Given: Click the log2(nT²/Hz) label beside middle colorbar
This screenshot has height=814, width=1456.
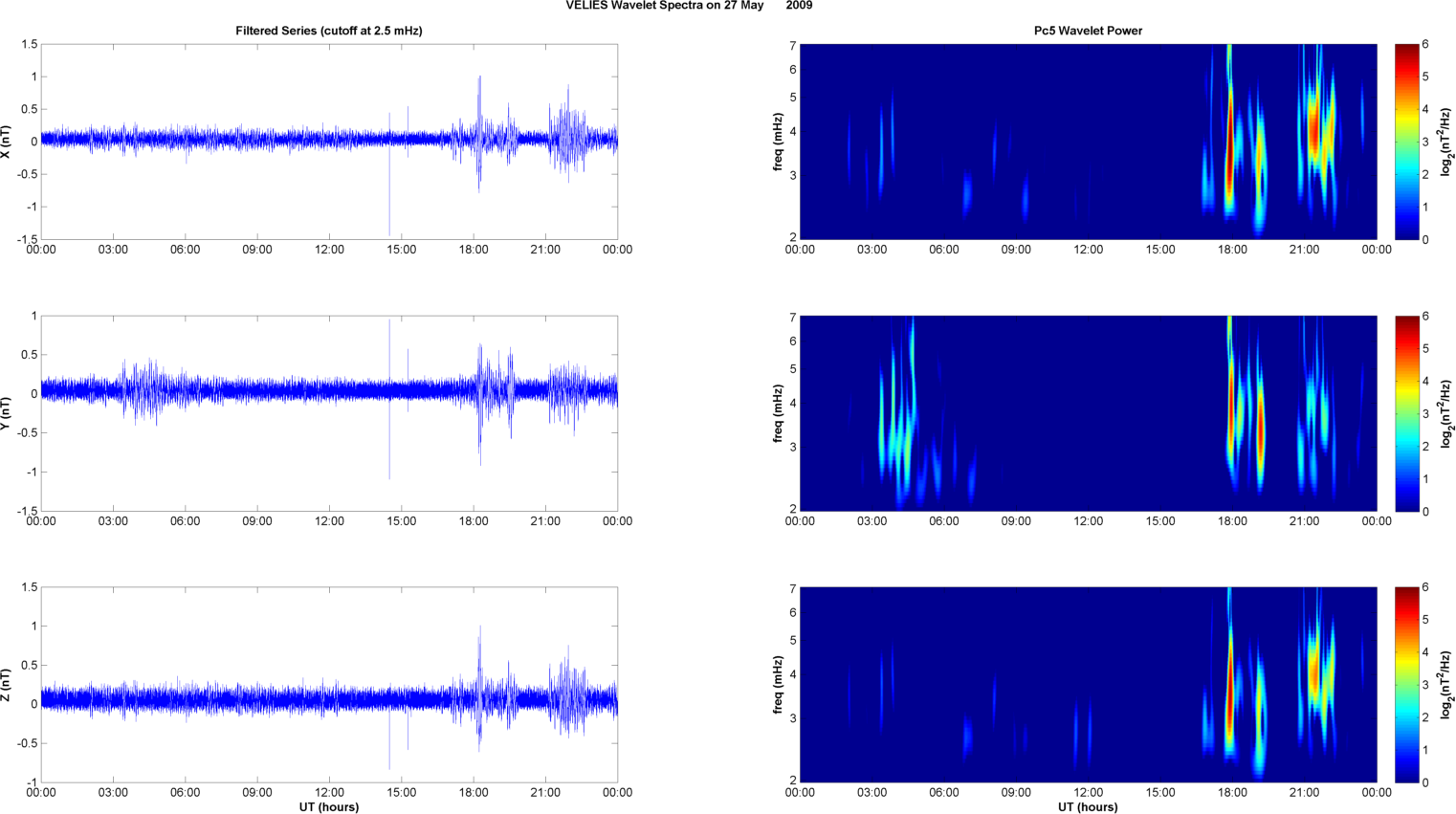Looking at the screenshot, I should click(1448, 413).
